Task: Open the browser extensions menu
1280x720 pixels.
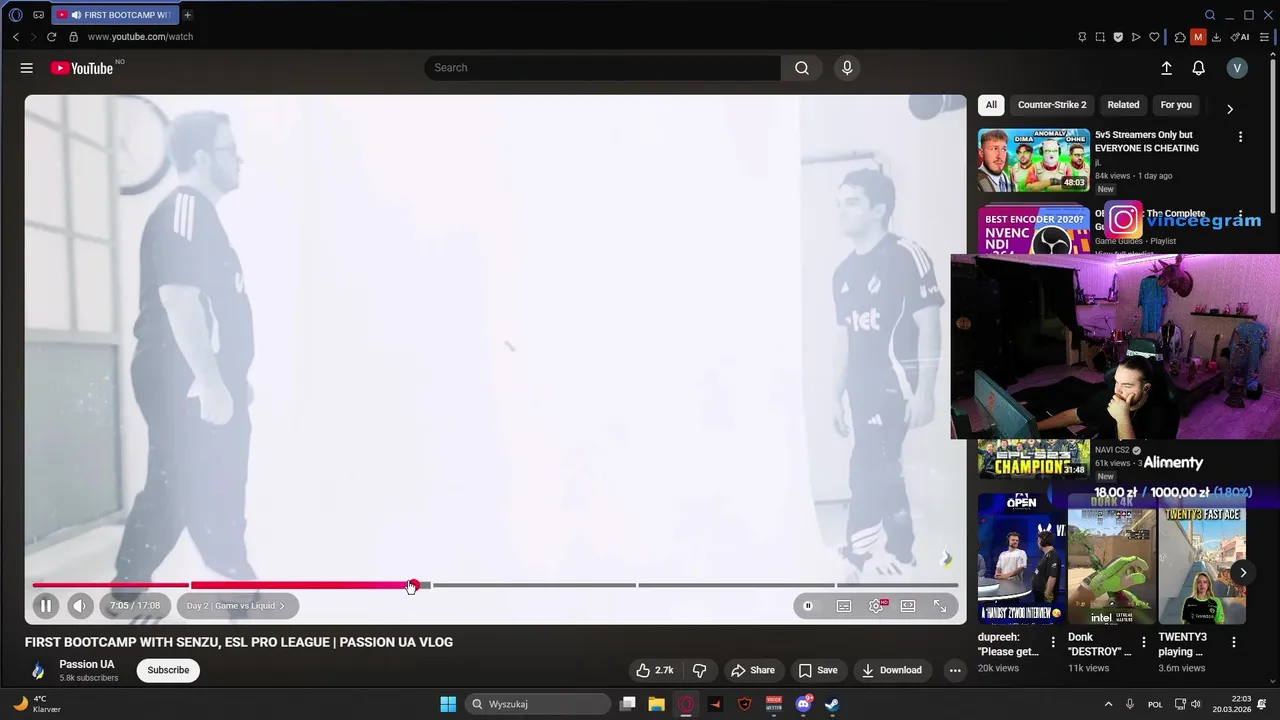Action: tap(1180, 37)
